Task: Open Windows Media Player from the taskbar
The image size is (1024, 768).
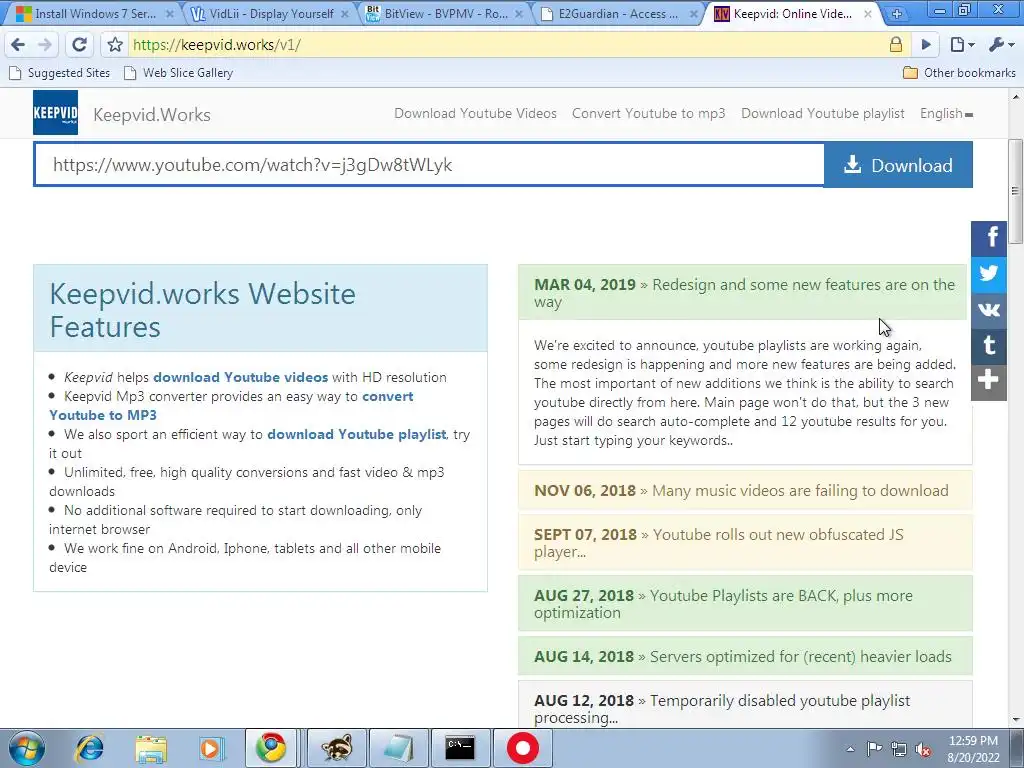Action: (211, 748)
